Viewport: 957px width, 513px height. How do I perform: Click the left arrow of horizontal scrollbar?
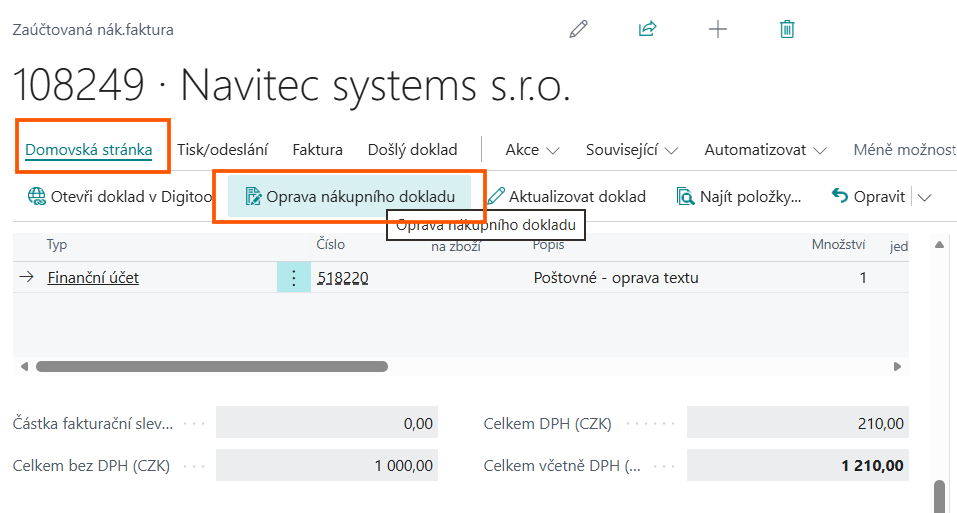24,367
